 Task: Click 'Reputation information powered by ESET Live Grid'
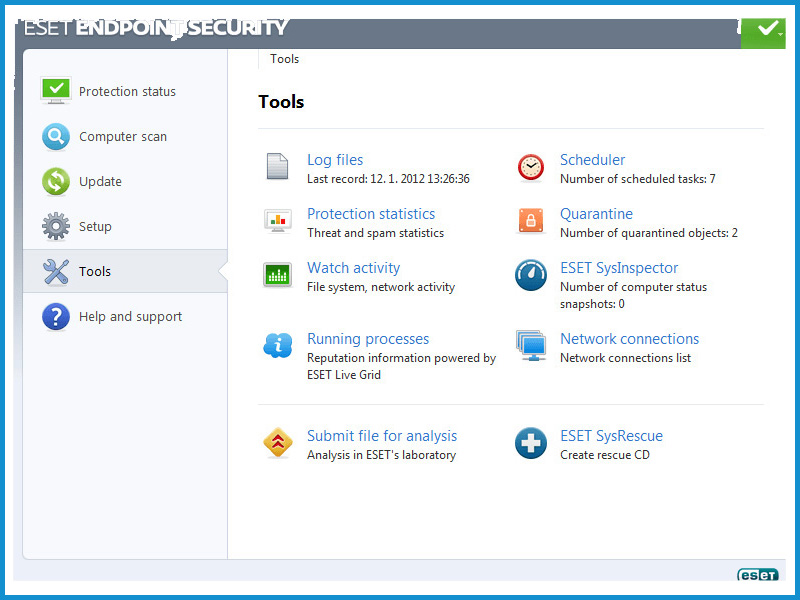[x=402, y=366]
